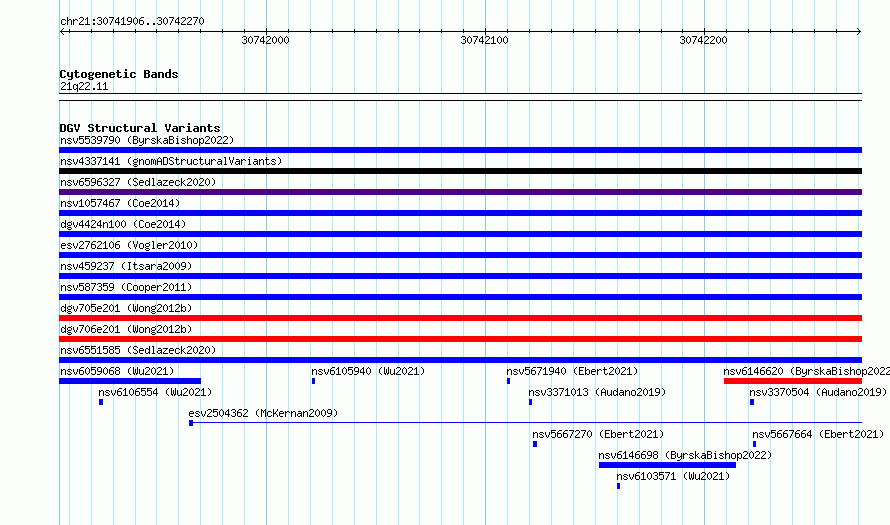Click dgv706e201 (Wong2012b) label

[x=126, y=329]
